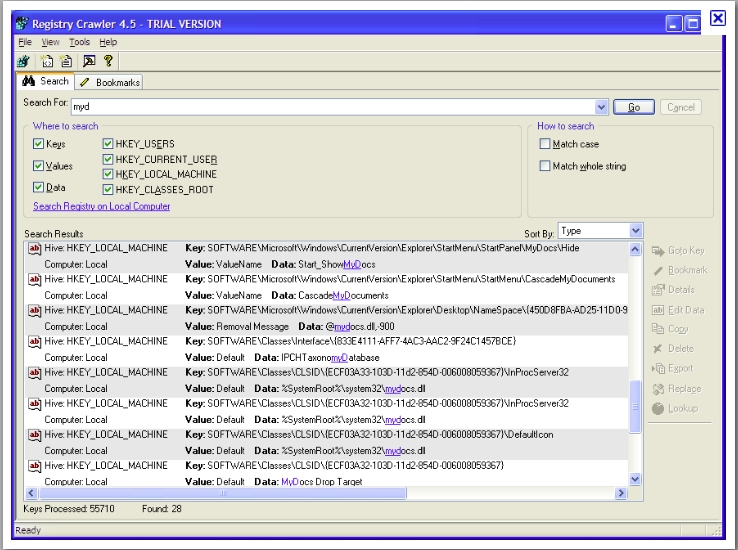Uncheck the Keys checkbox
This screenshot has width=738, height=550.
39,145
